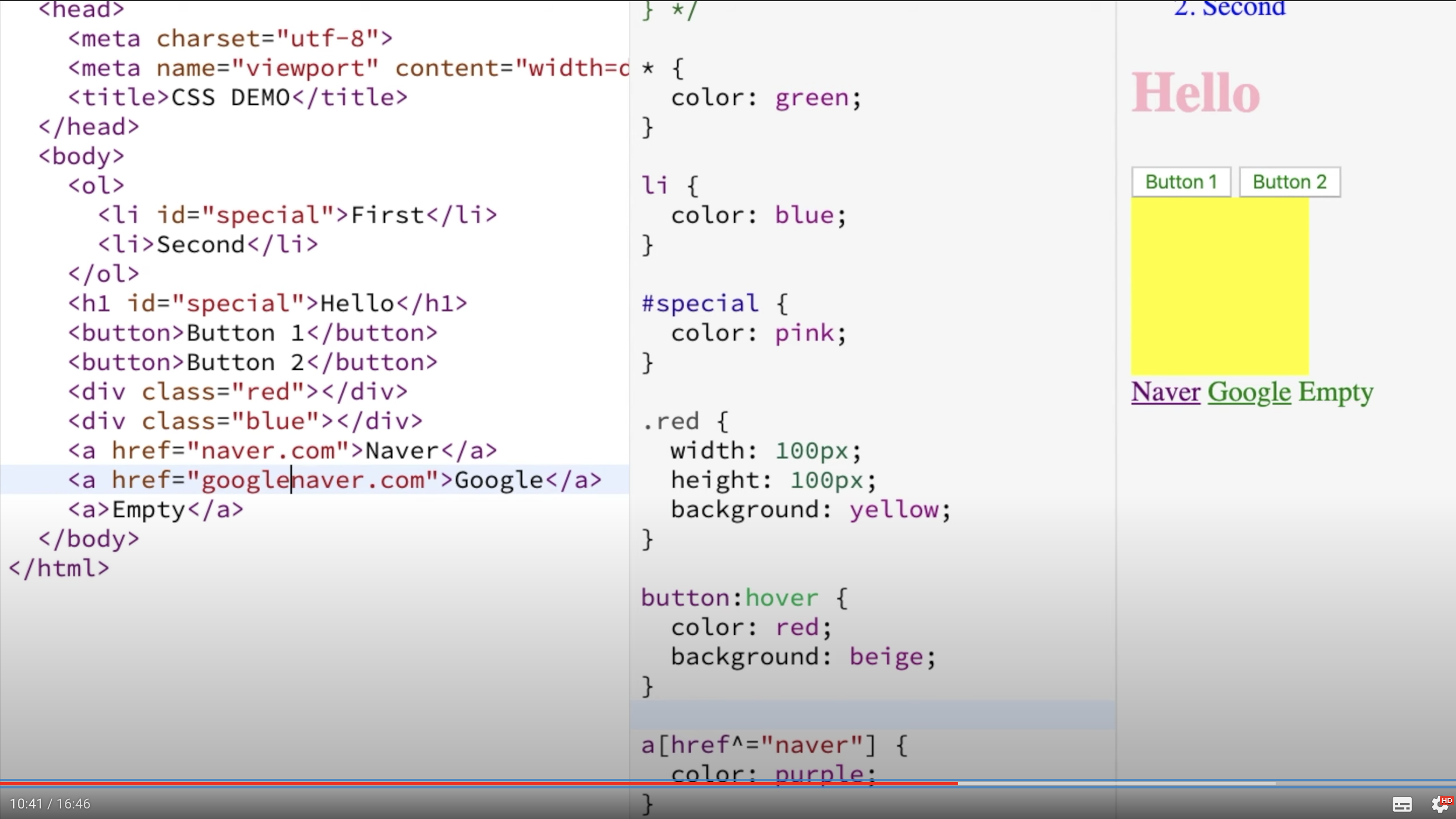
Task: Click the naver.com anchor code line
Action: [x=283, y=451]
